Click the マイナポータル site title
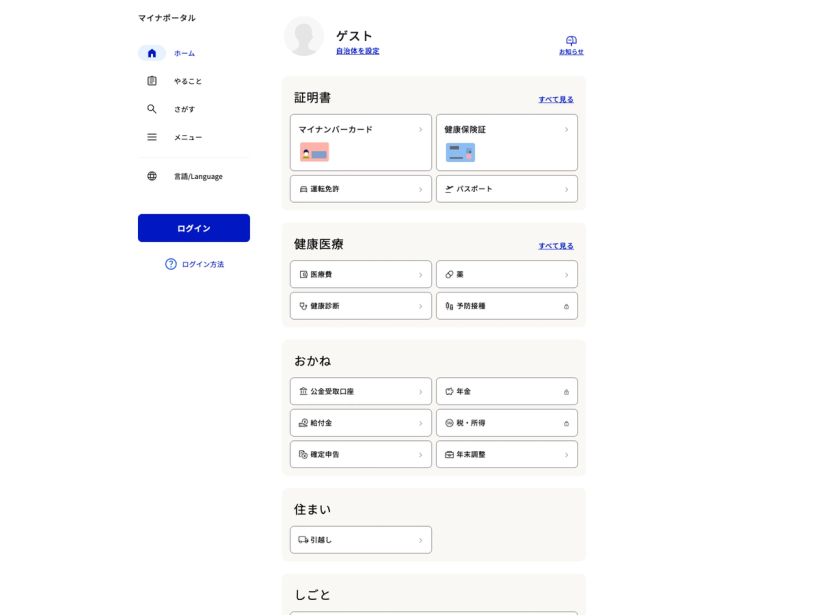 [167, 18]
